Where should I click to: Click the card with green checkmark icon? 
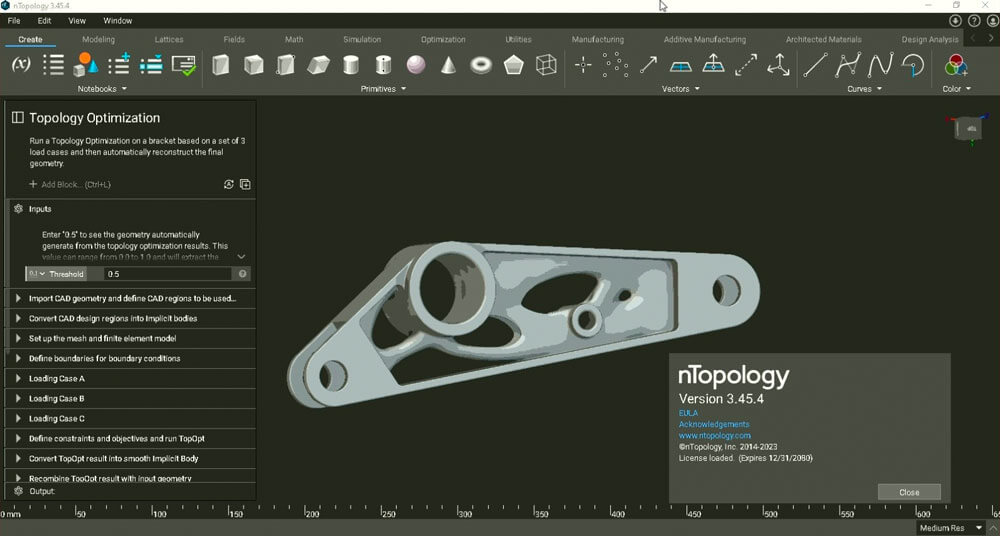tap(184, 65)
